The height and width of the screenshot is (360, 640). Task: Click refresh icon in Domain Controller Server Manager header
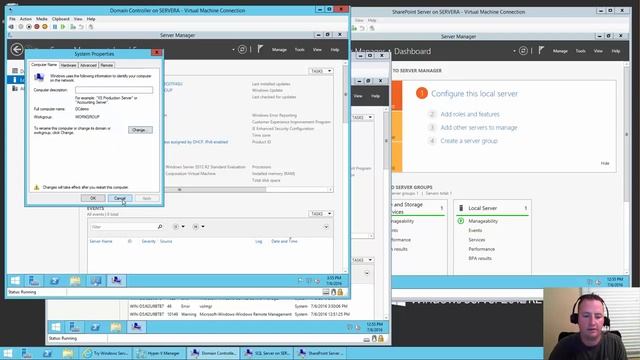(242, 50)
